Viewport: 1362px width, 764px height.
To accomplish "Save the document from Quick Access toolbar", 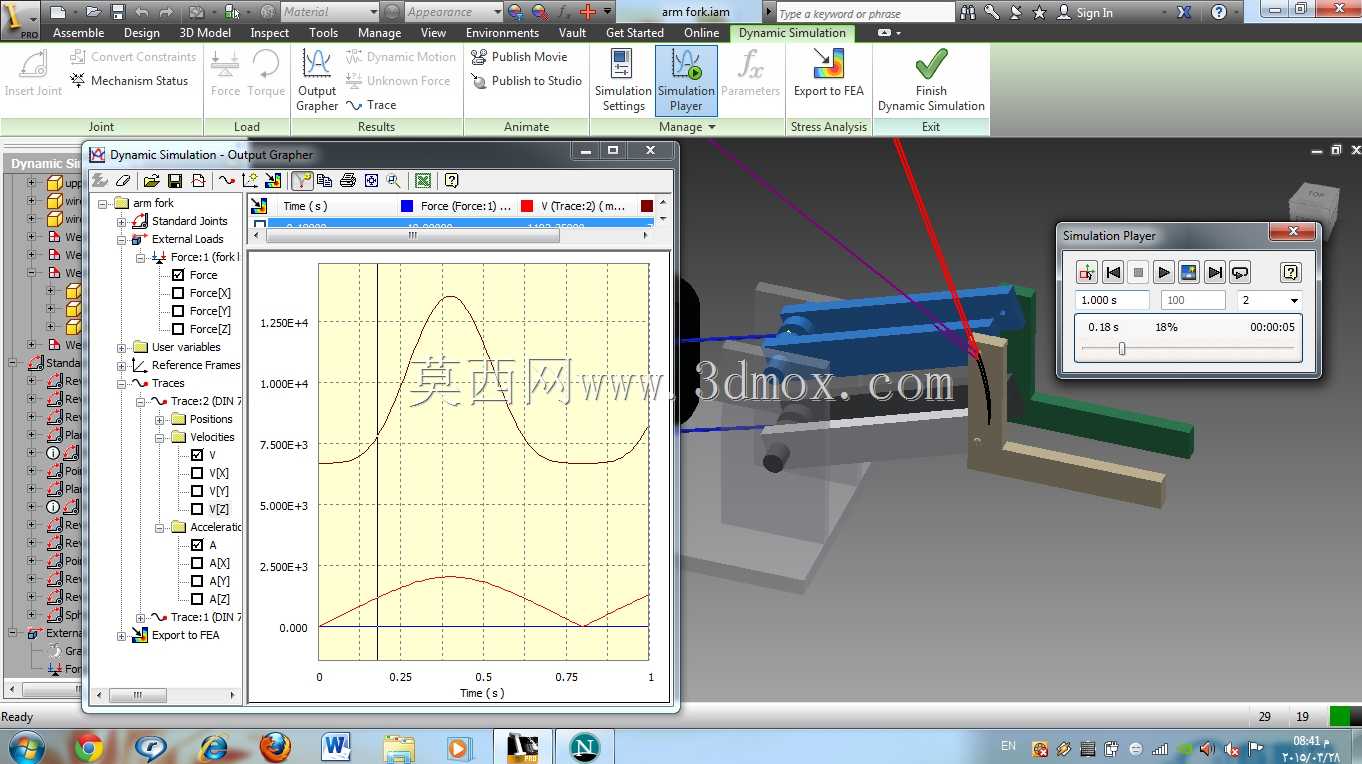I will pos(118,12).
